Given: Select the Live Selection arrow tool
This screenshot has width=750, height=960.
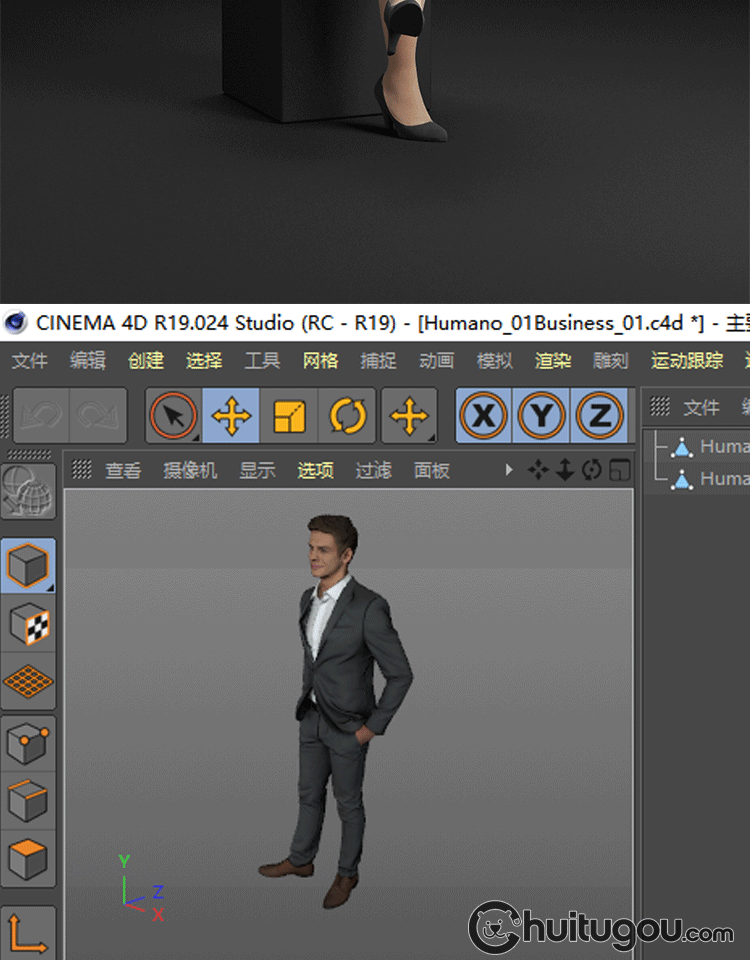Looking at the screenshot, I should [174, 416].
